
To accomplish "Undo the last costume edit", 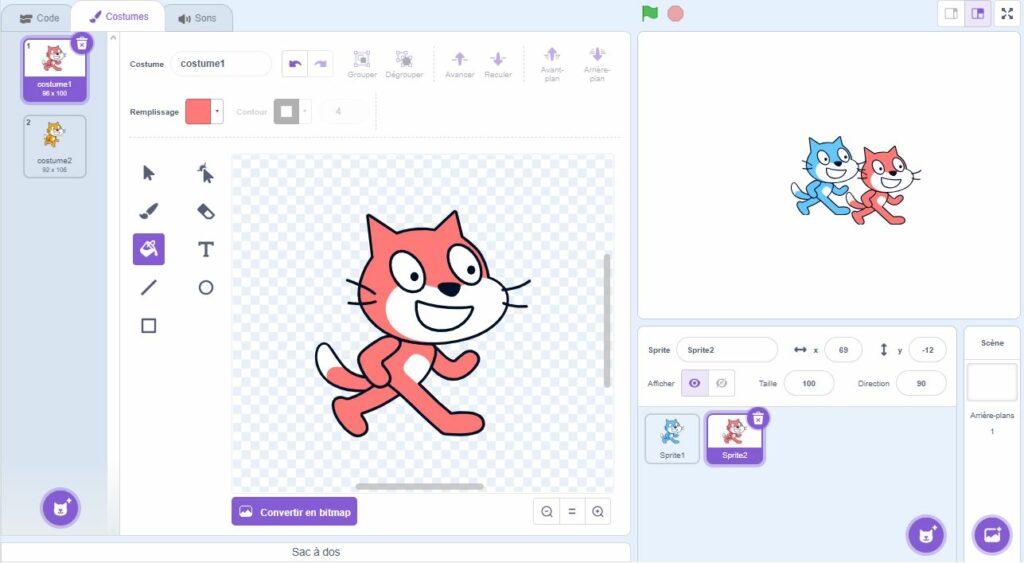I will (x=295, y=64).
